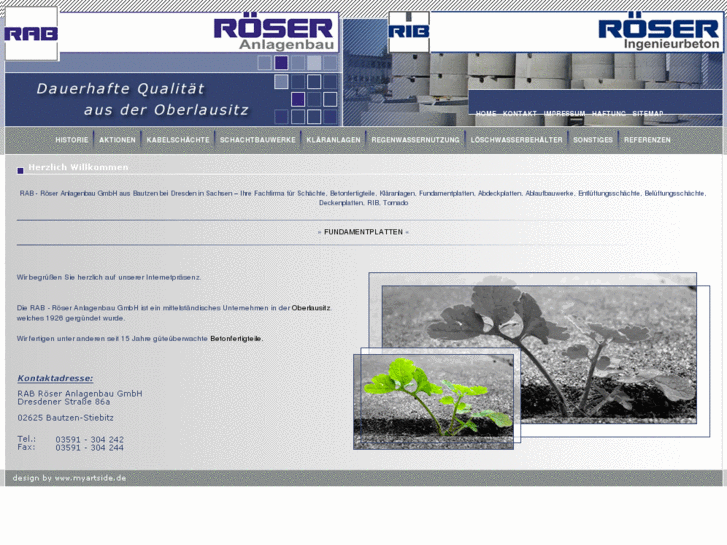This screenshot has width=727, height=545.
Task: Open the KLÄRANLAGEN menu item
Action: coord(333,140)
